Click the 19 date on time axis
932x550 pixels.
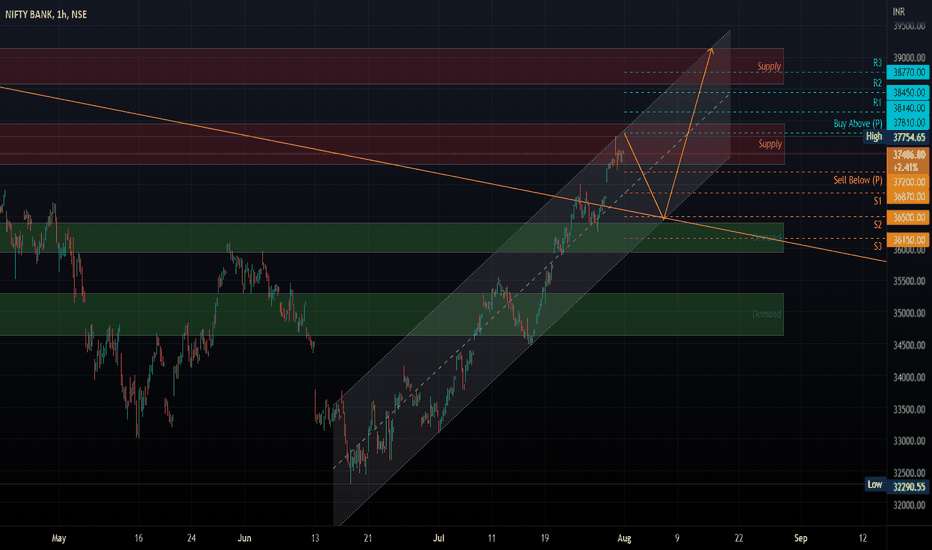[x=544, y=538]
